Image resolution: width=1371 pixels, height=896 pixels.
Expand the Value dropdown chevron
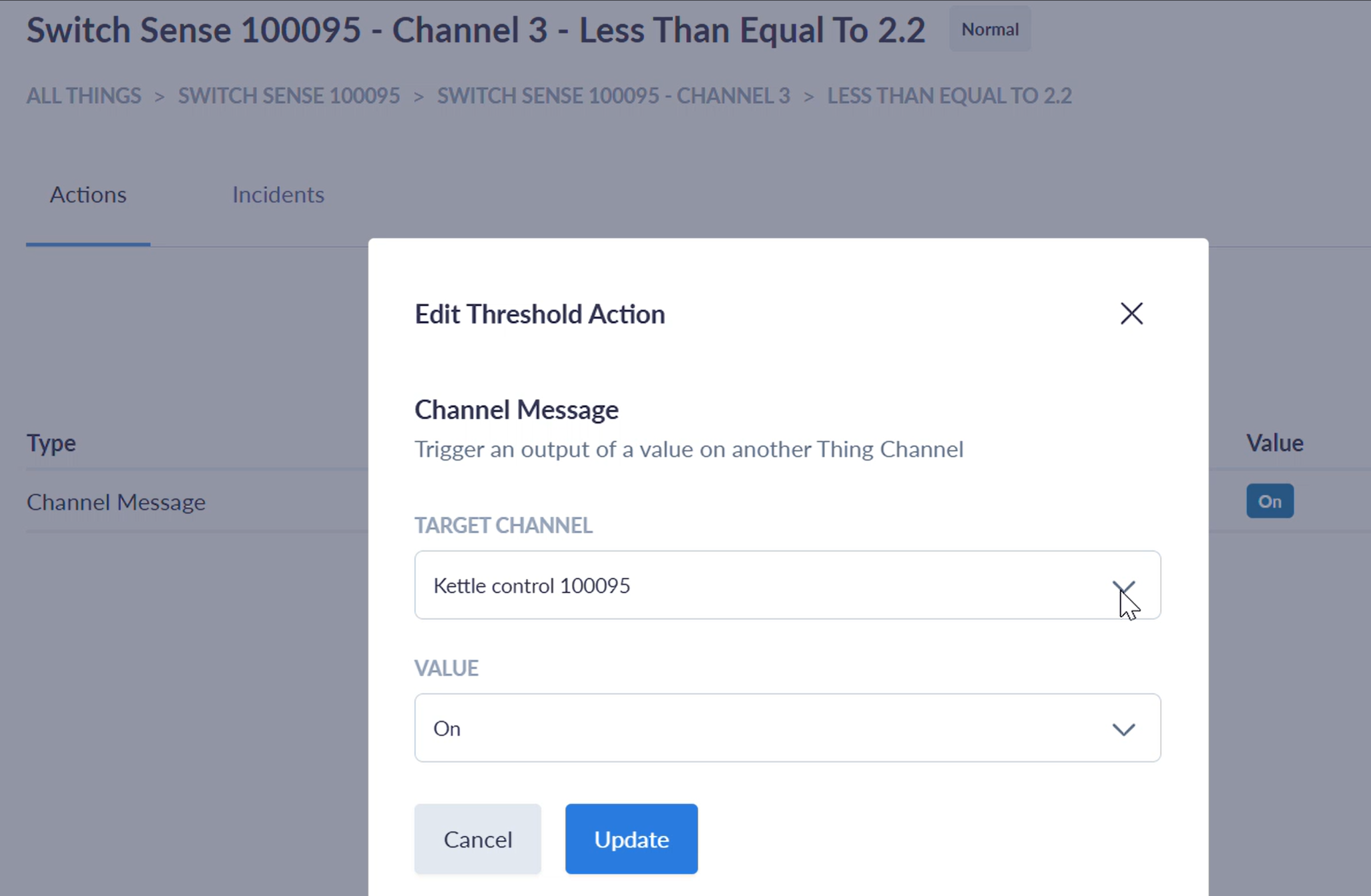click(x=1123, y=729)
